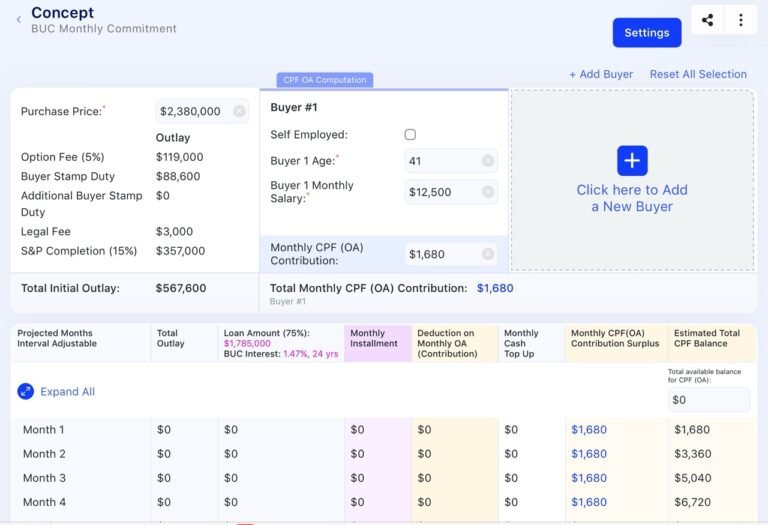The height and width of the screenshot is (525, 768).
Task: Select the Month 4 row label
Action: (44, 502)
